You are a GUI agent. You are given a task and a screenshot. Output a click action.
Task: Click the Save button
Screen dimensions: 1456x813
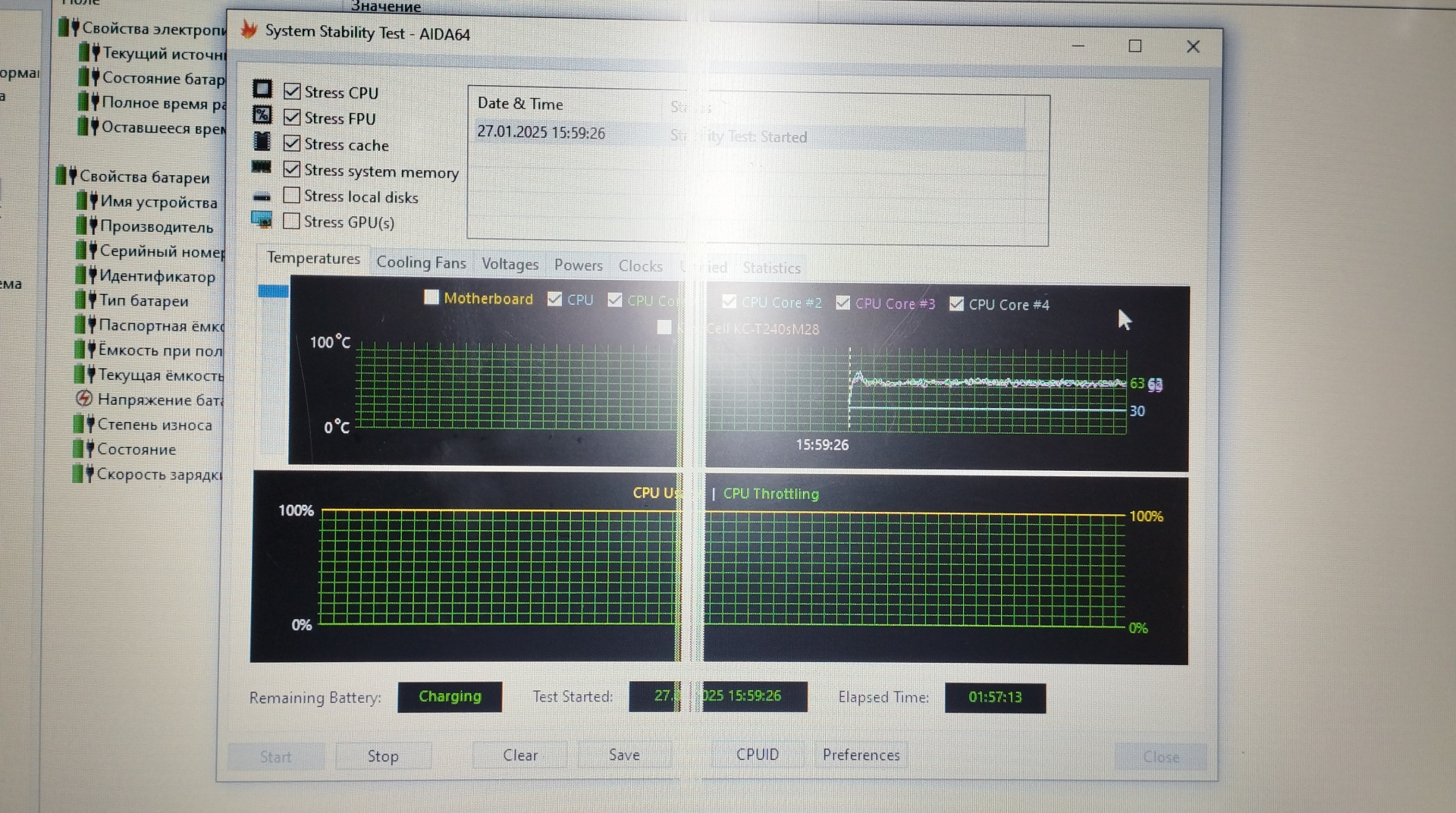[x=624, y=755]
